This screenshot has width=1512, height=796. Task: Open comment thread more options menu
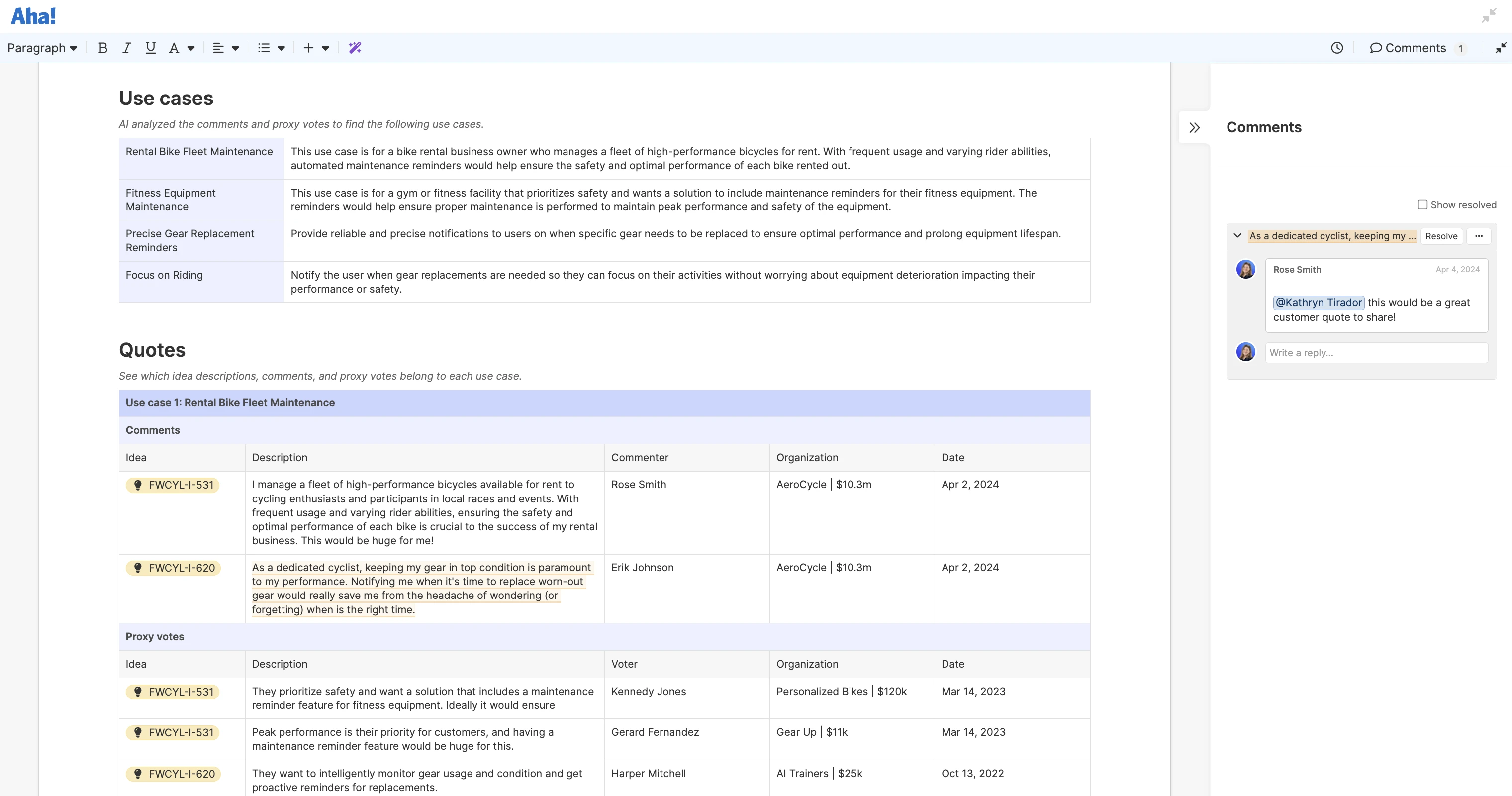pyautogui.click(x=1479, y=236)
